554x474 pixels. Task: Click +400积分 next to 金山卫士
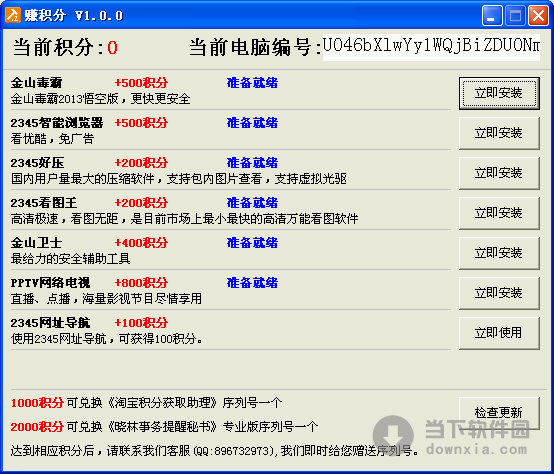point(141,243)
